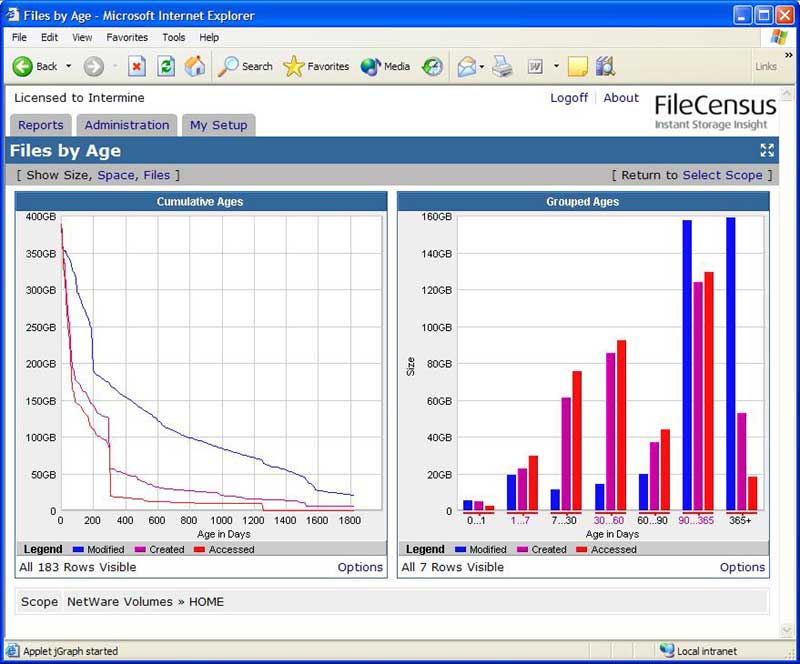Click the 0...1 age group axis label
Screen dimensions: 800x664
tap(476, 520)
